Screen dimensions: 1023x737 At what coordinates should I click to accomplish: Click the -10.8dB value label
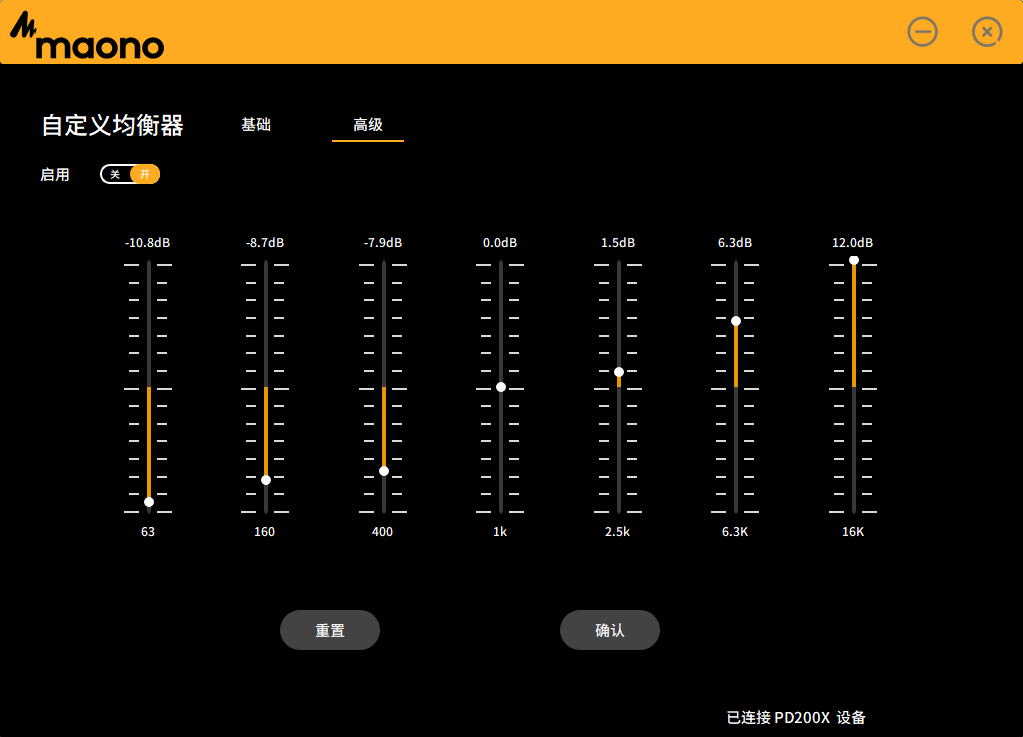tap(147, 243)
